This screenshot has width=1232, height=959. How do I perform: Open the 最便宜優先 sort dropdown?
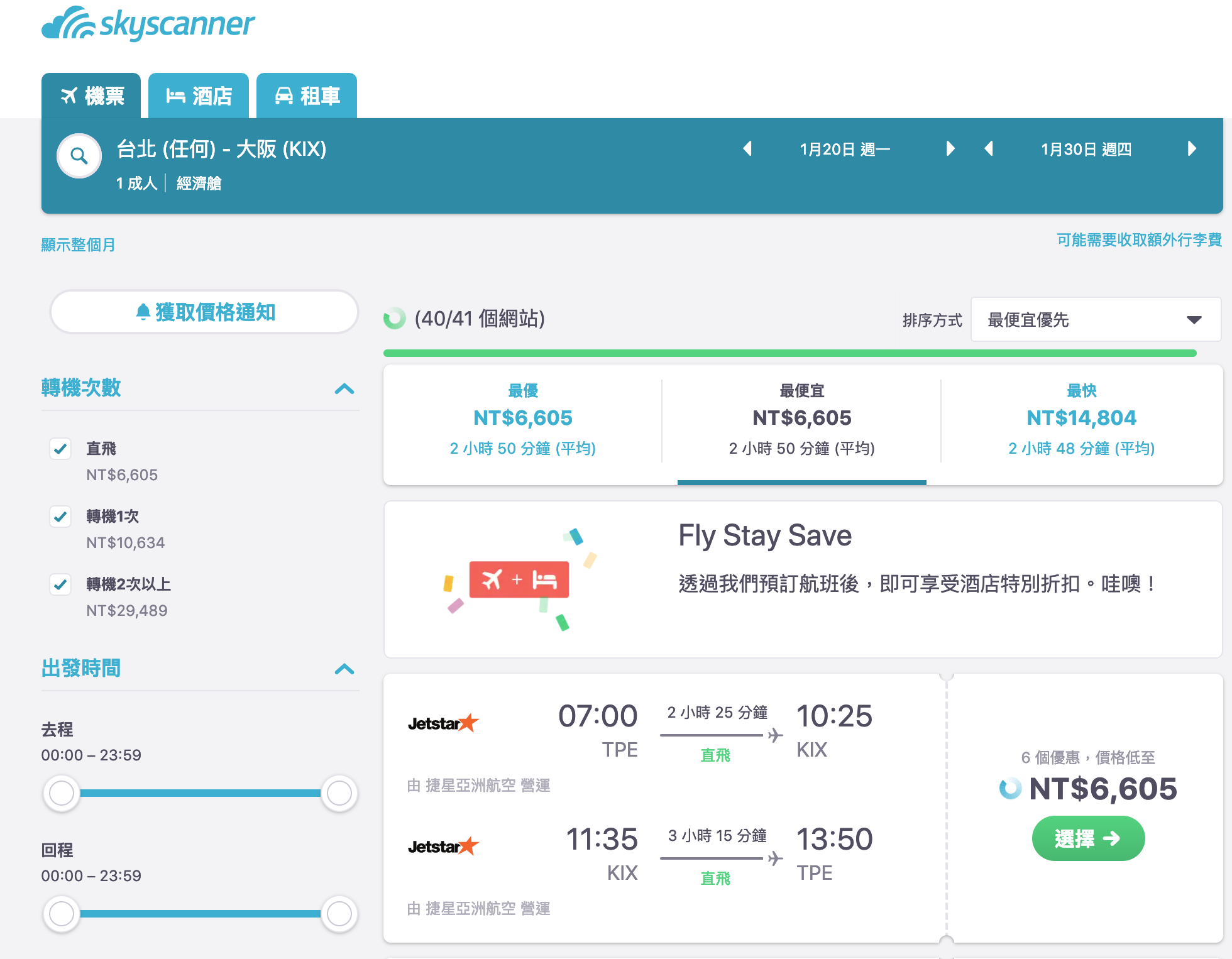tap(1096, 320)
